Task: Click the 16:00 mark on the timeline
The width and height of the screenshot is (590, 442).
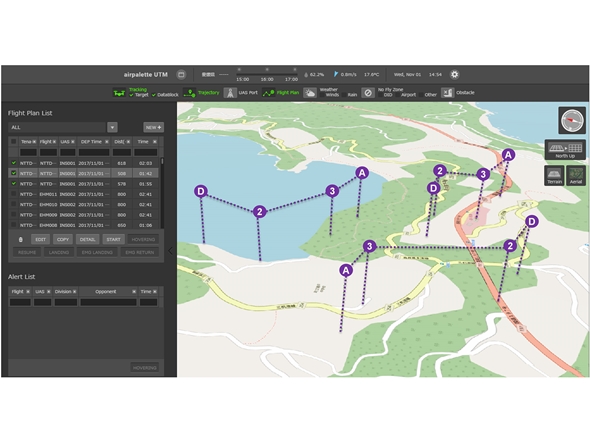Action: click(267, 79)
